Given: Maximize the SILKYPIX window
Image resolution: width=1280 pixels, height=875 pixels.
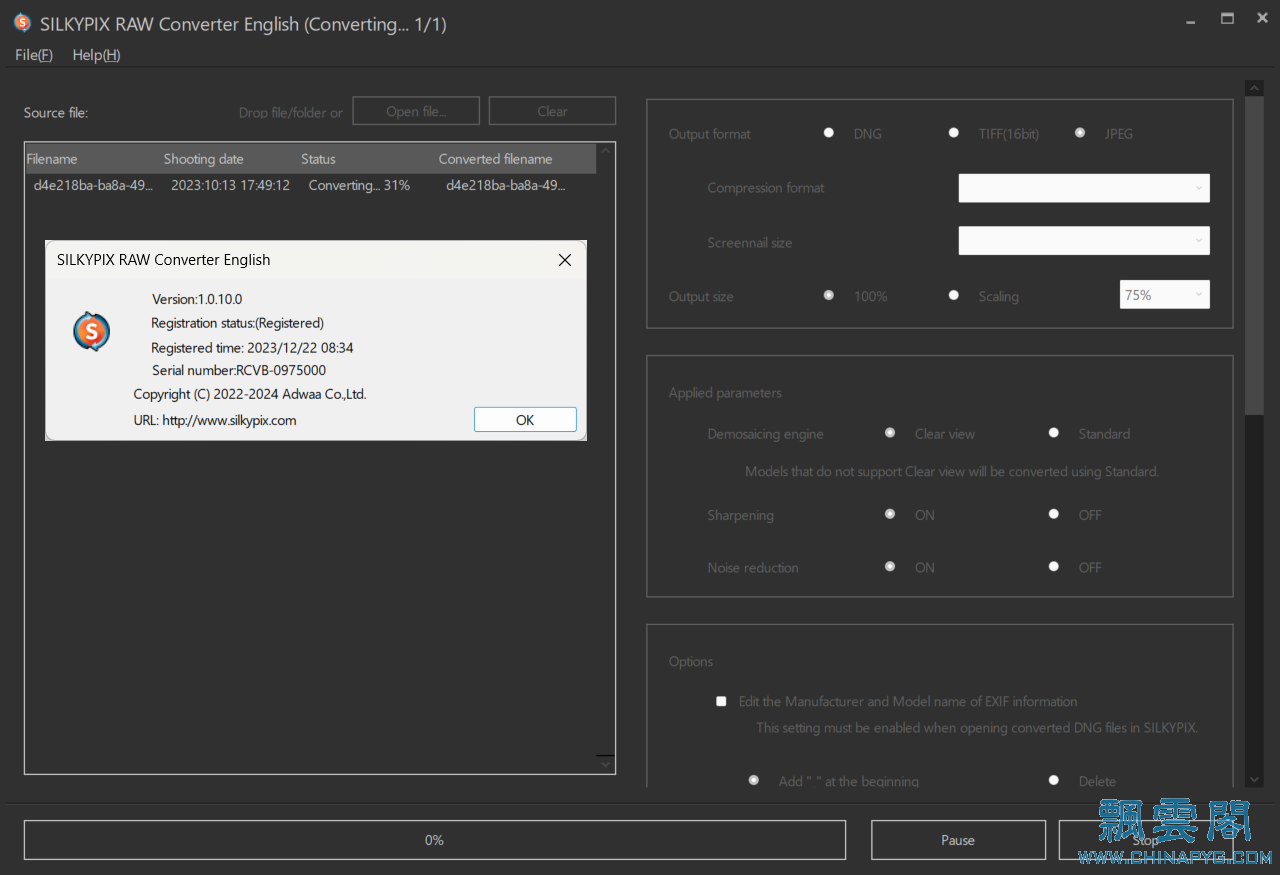Looking at the screenshot, I should click(x=1227, y=18).
